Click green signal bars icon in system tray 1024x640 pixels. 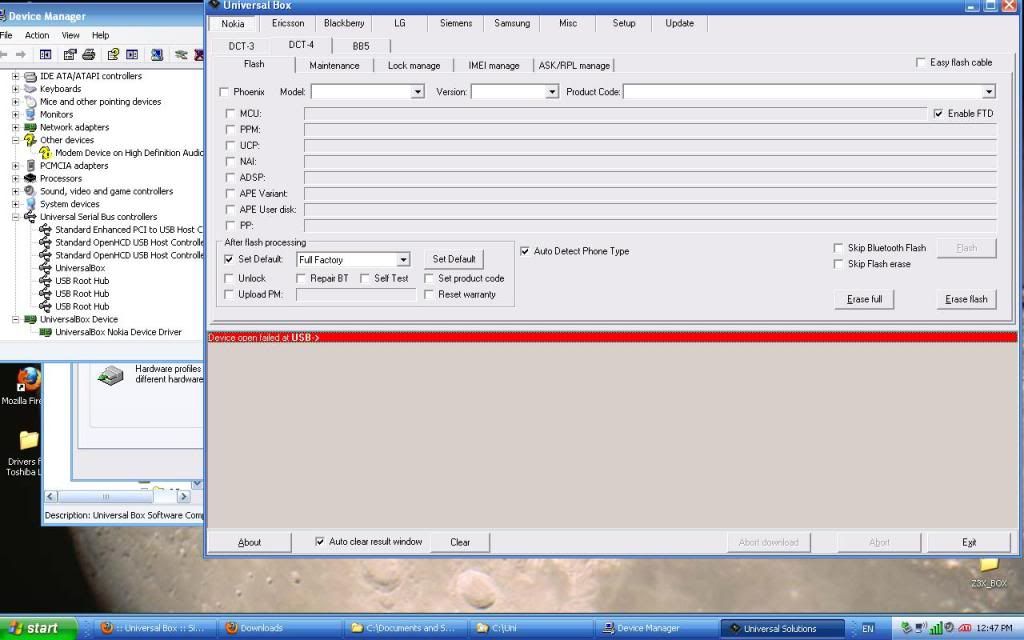click(x=936, y=628)
